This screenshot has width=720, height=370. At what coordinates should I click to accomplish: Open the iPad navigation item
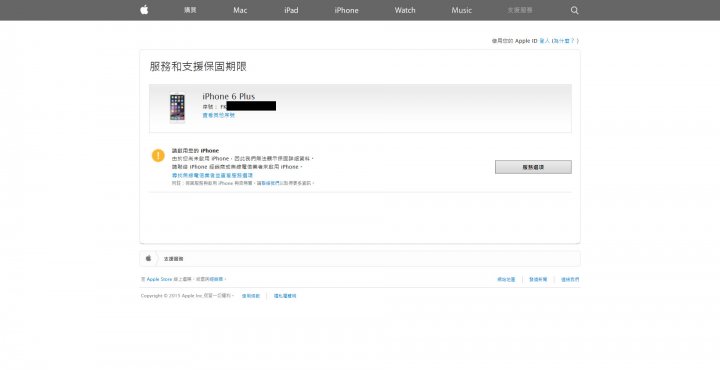tap(291, 10)
